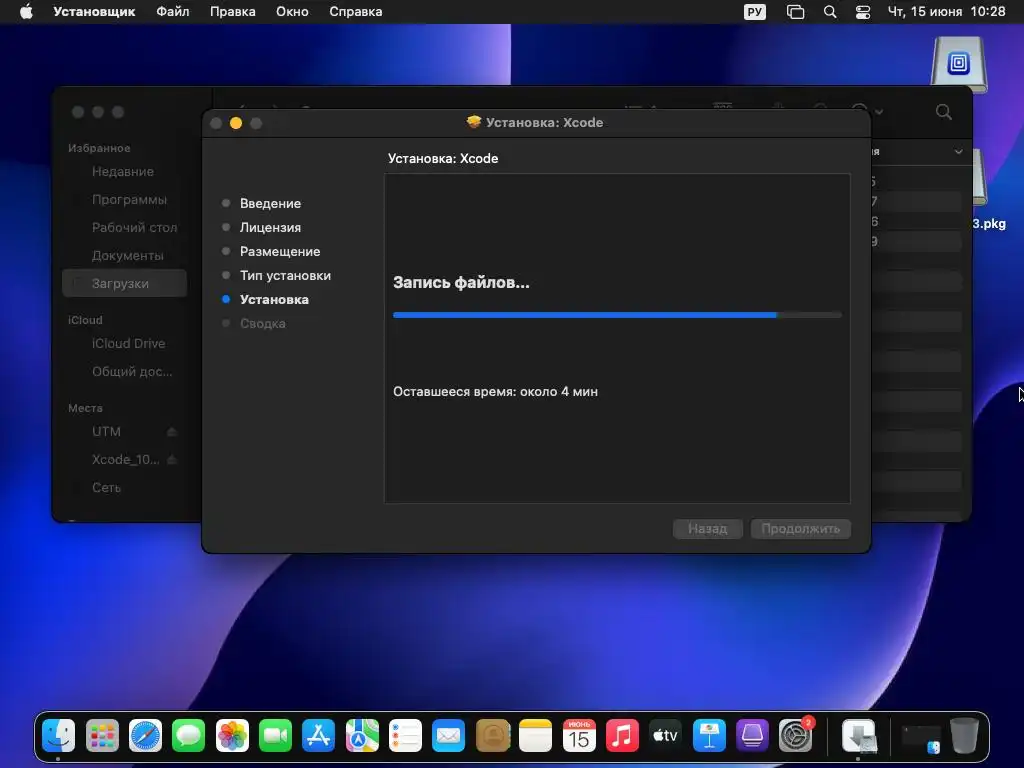Open the Справка menu
Screen dimensions: 1024x768
tap(355, 12)
